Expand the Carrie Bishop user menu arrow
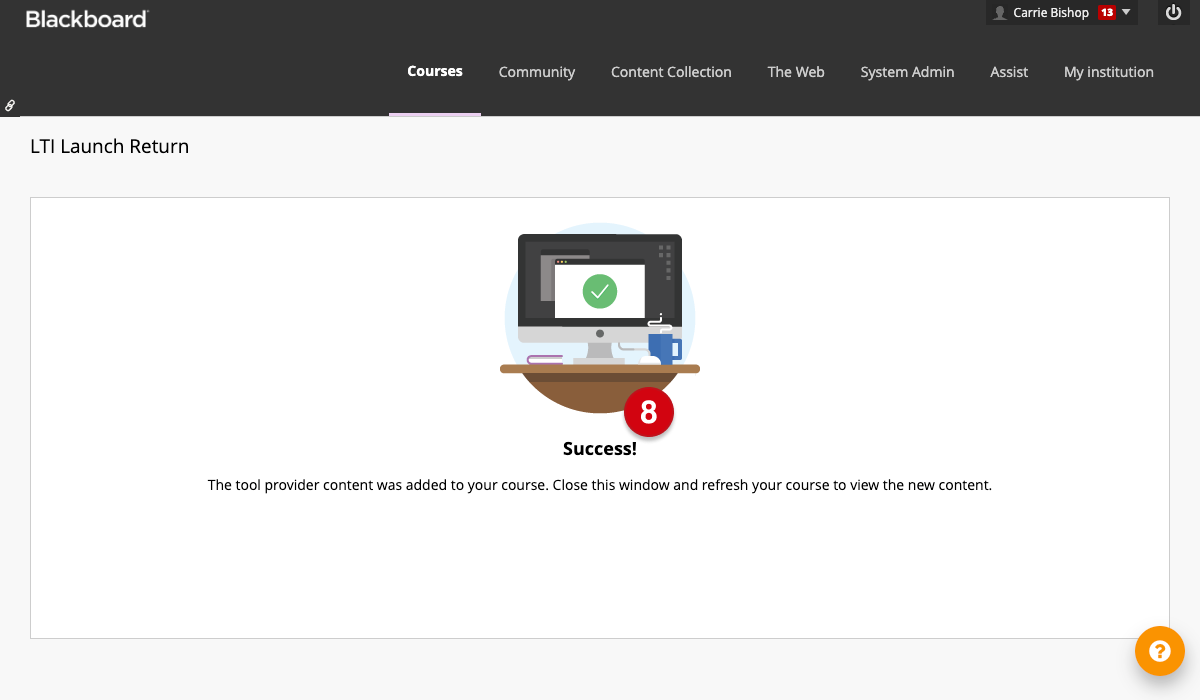Image resolution: width=1200 pixels, height=700 pixels. pos(1126,13)
